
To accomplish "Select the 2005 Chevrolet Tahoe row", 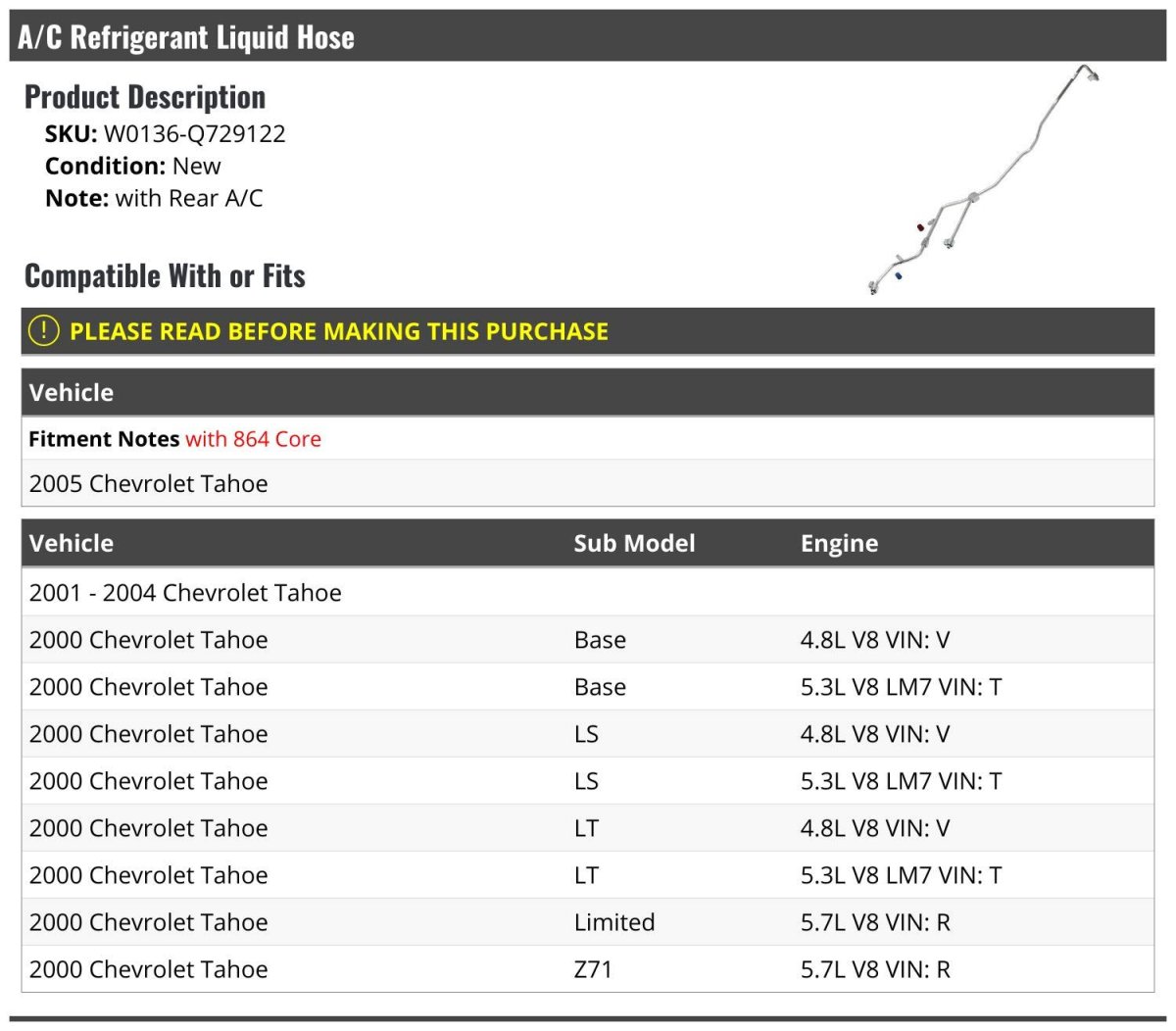I will click(x=149, y=483).
